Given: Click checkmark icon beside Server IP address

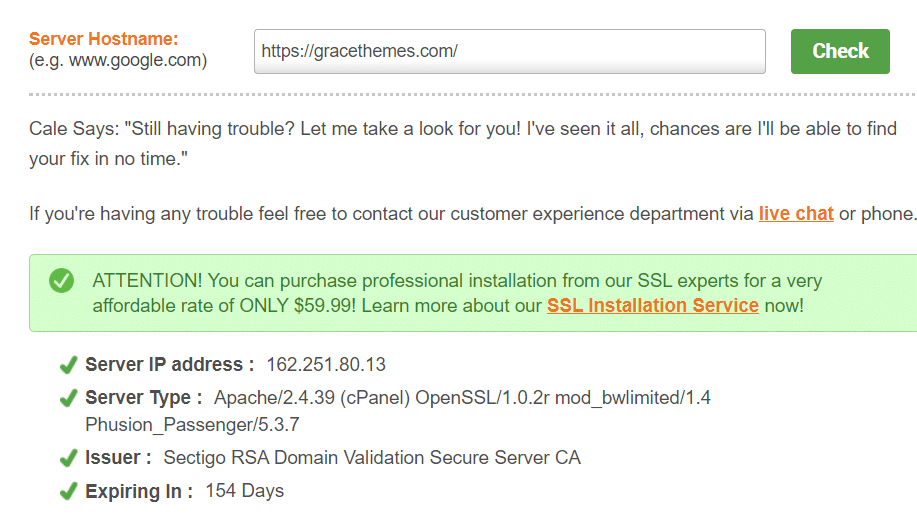Looking at the screenshot, I should [x=68, y=365].
